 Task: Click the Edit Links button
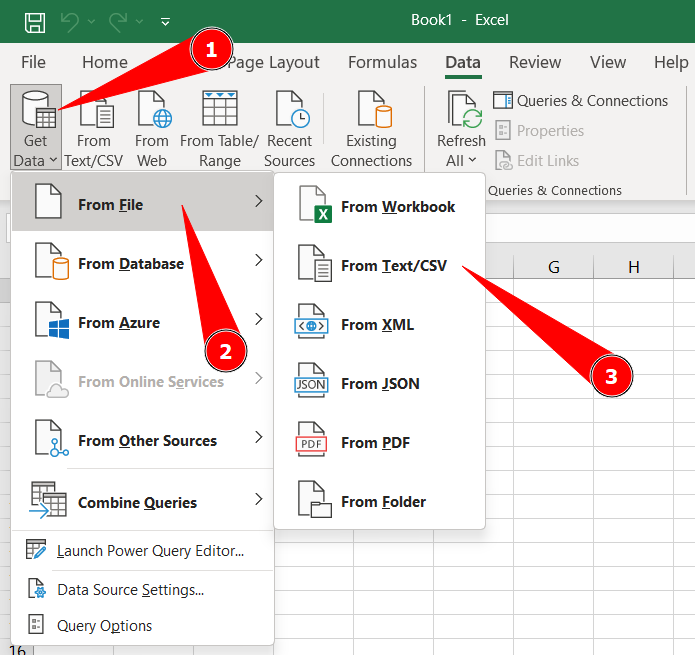click(x=537, y=160)
